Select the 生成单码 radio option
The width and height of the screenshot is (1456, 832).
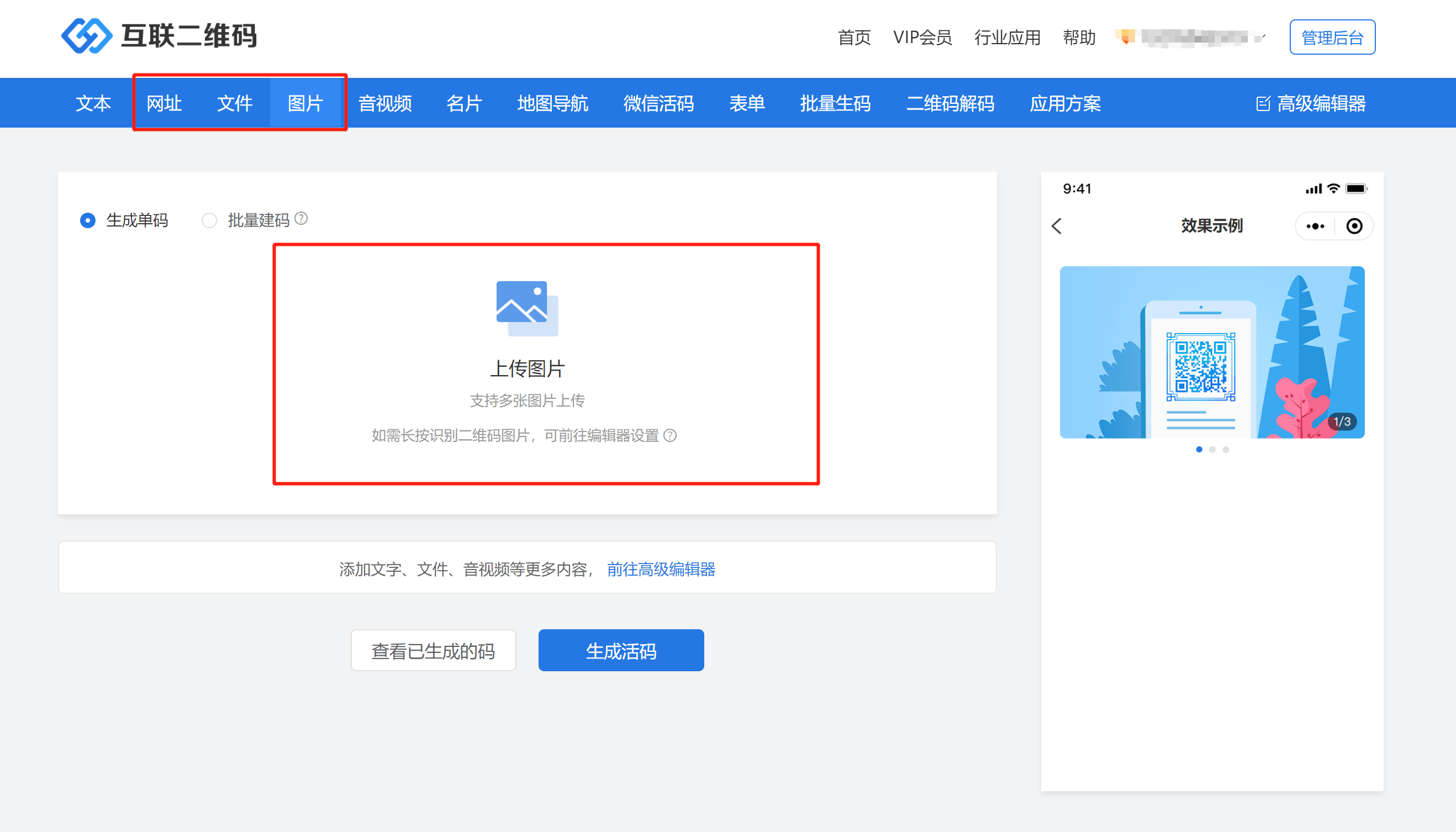[87, 220]
